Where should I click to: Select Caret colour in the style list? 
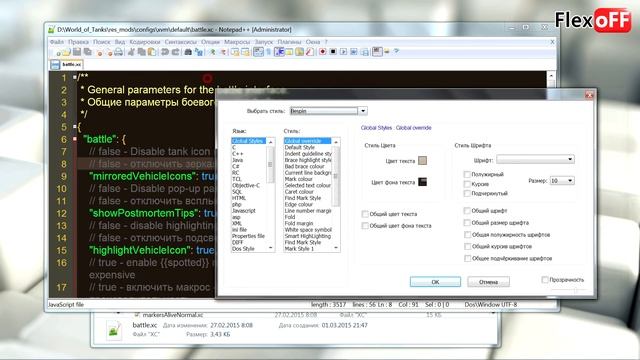point(299,191)
